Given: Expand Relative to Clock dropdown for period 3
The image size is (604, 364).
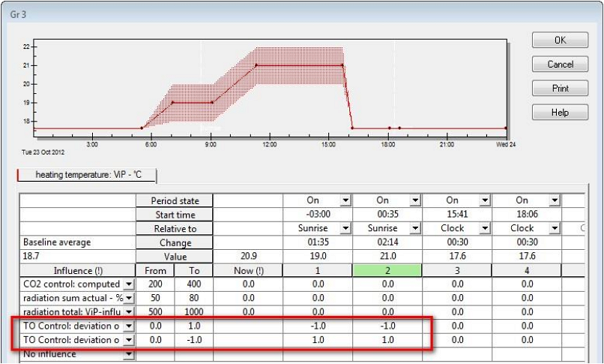Looking at the screenshot, I should coord(485,228).
